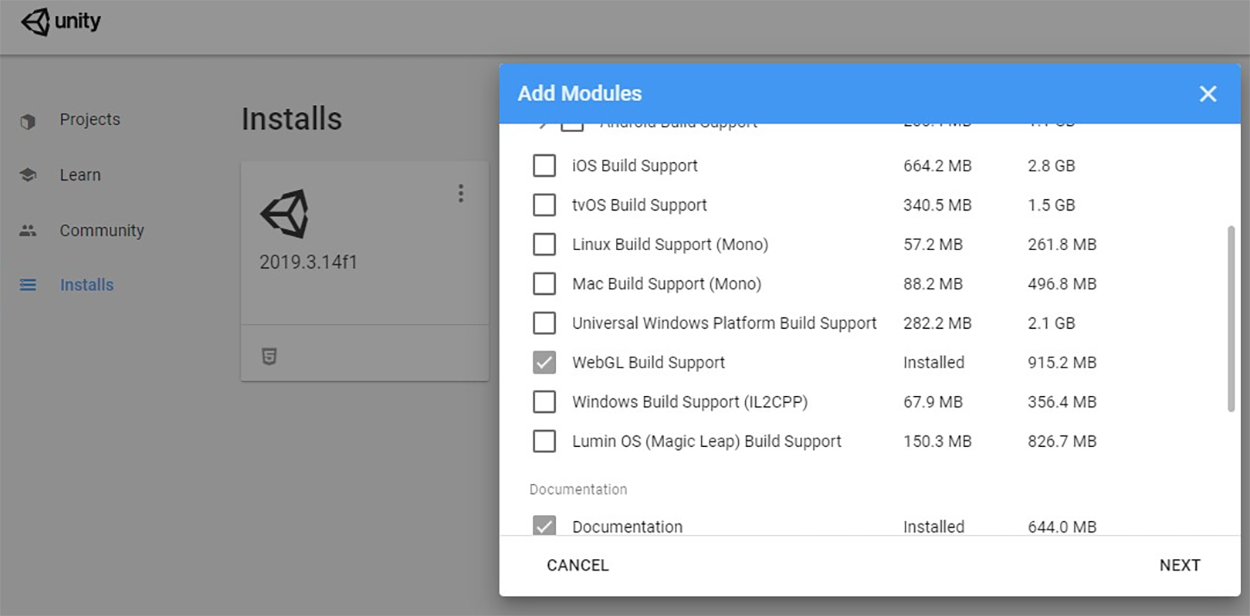Expand the Android Build Support arrow
The width and height of the screenshot is (1250, 616).
(x=543, y=126)
